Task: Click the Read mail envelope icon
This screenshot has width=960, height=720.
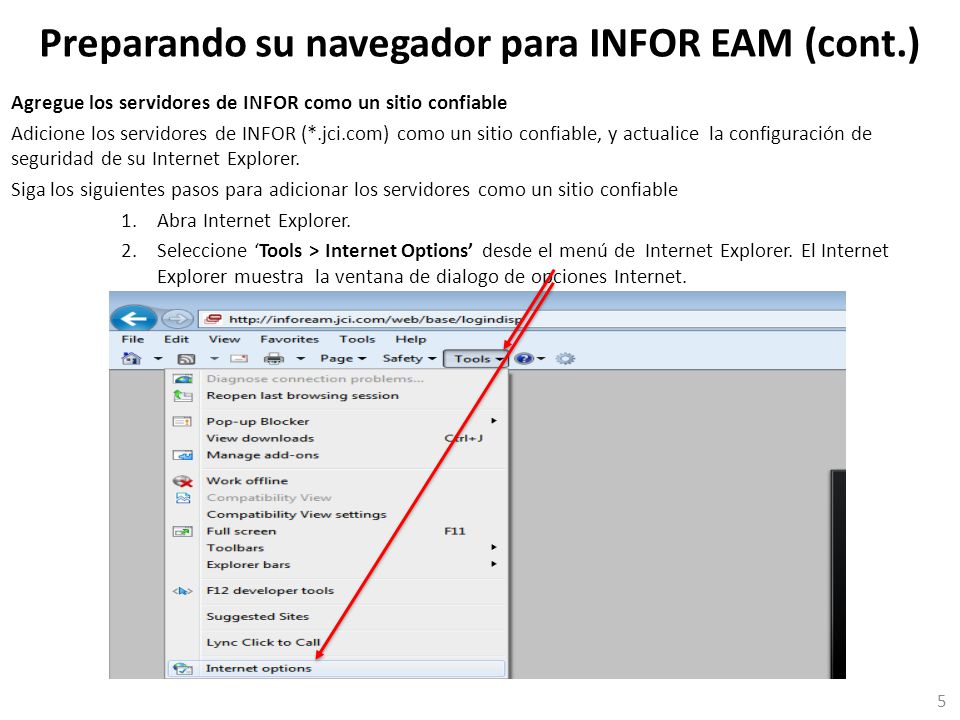Action: click(239, 359)
